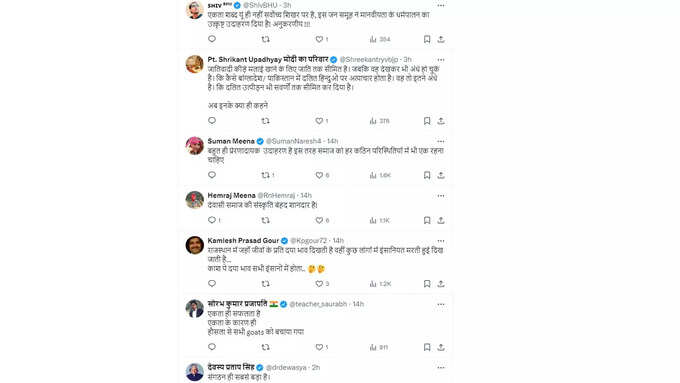The image size is (680, 383).
Task: Retweet Suman Meena's post
Action: (266, 175)
